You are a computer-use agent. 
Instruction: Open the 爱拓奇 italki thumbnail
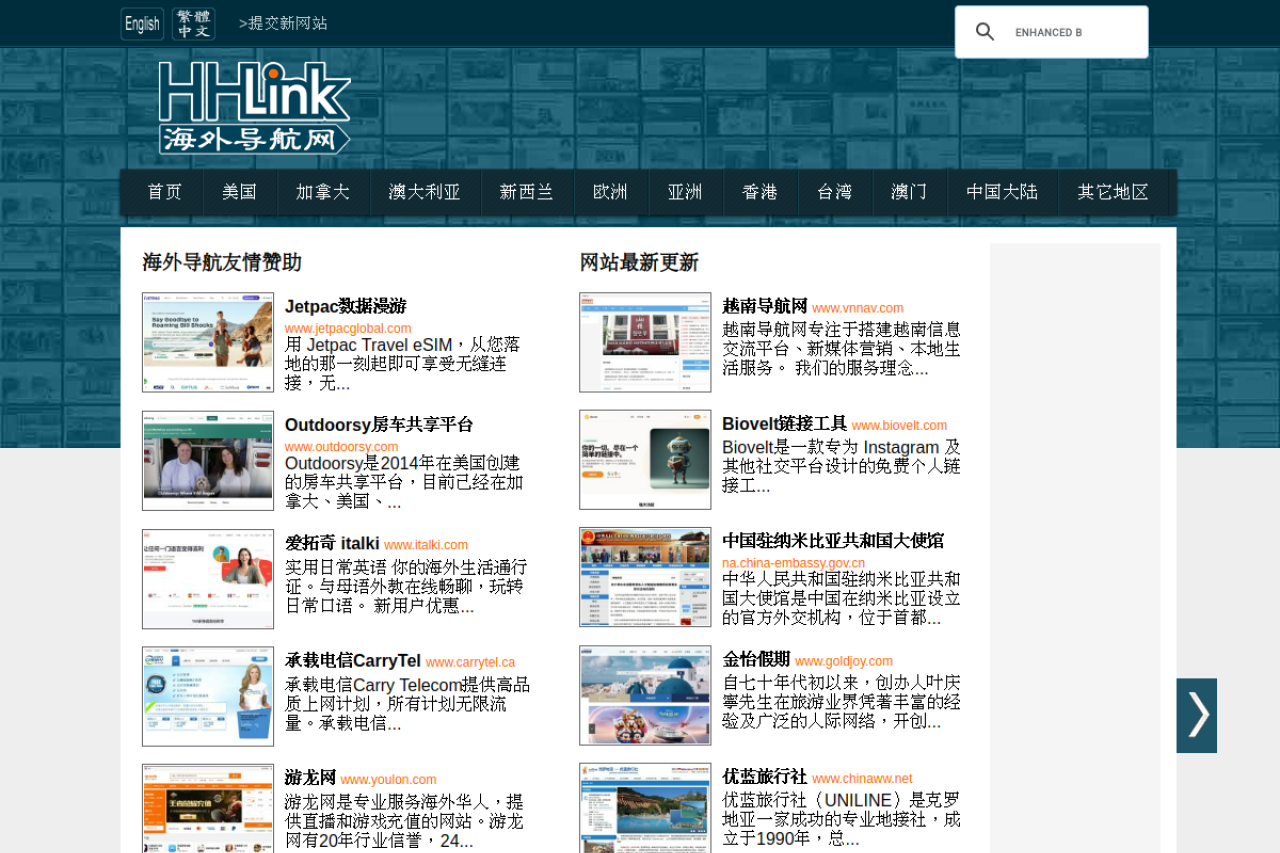pos(208,579)
